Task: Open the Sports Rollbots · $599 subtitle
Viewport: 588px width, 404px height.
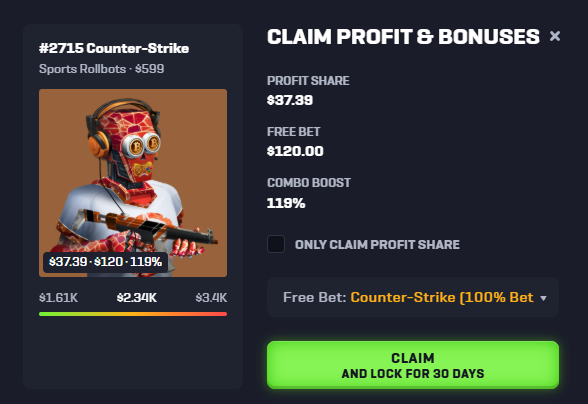Action: point(102,69)
